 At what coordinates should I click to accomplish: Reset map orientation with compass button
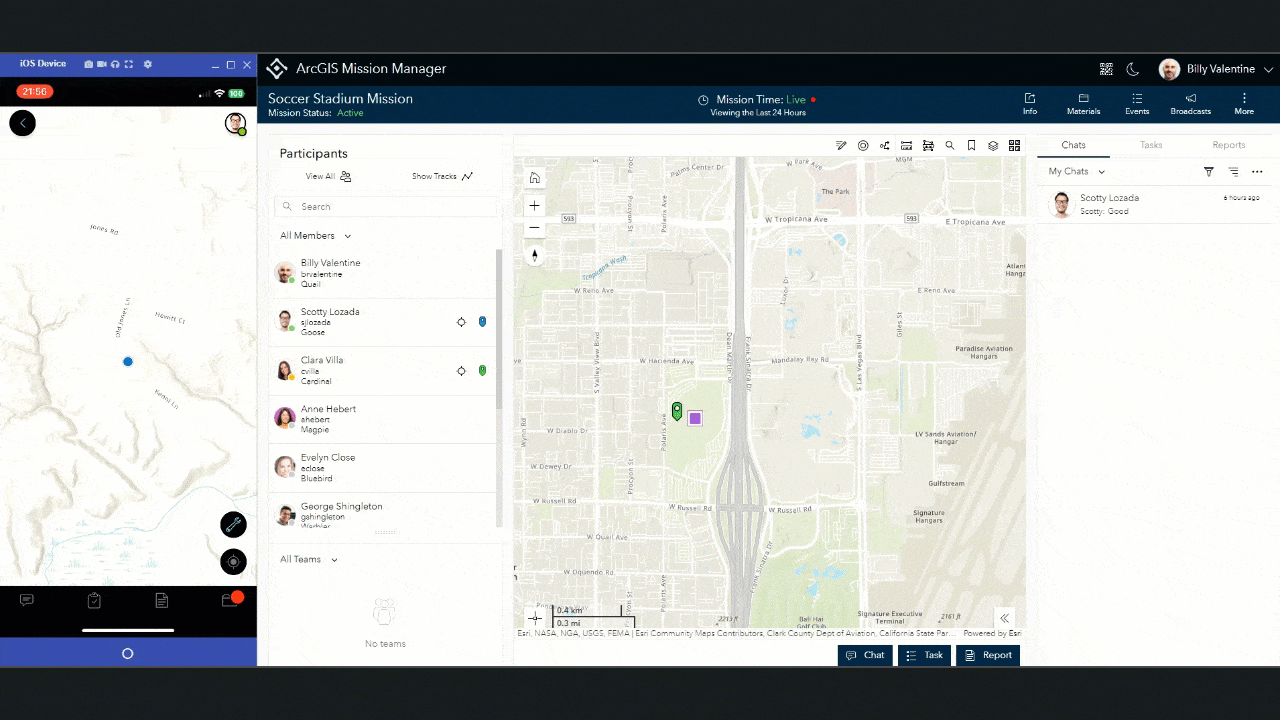pos(535,256)
